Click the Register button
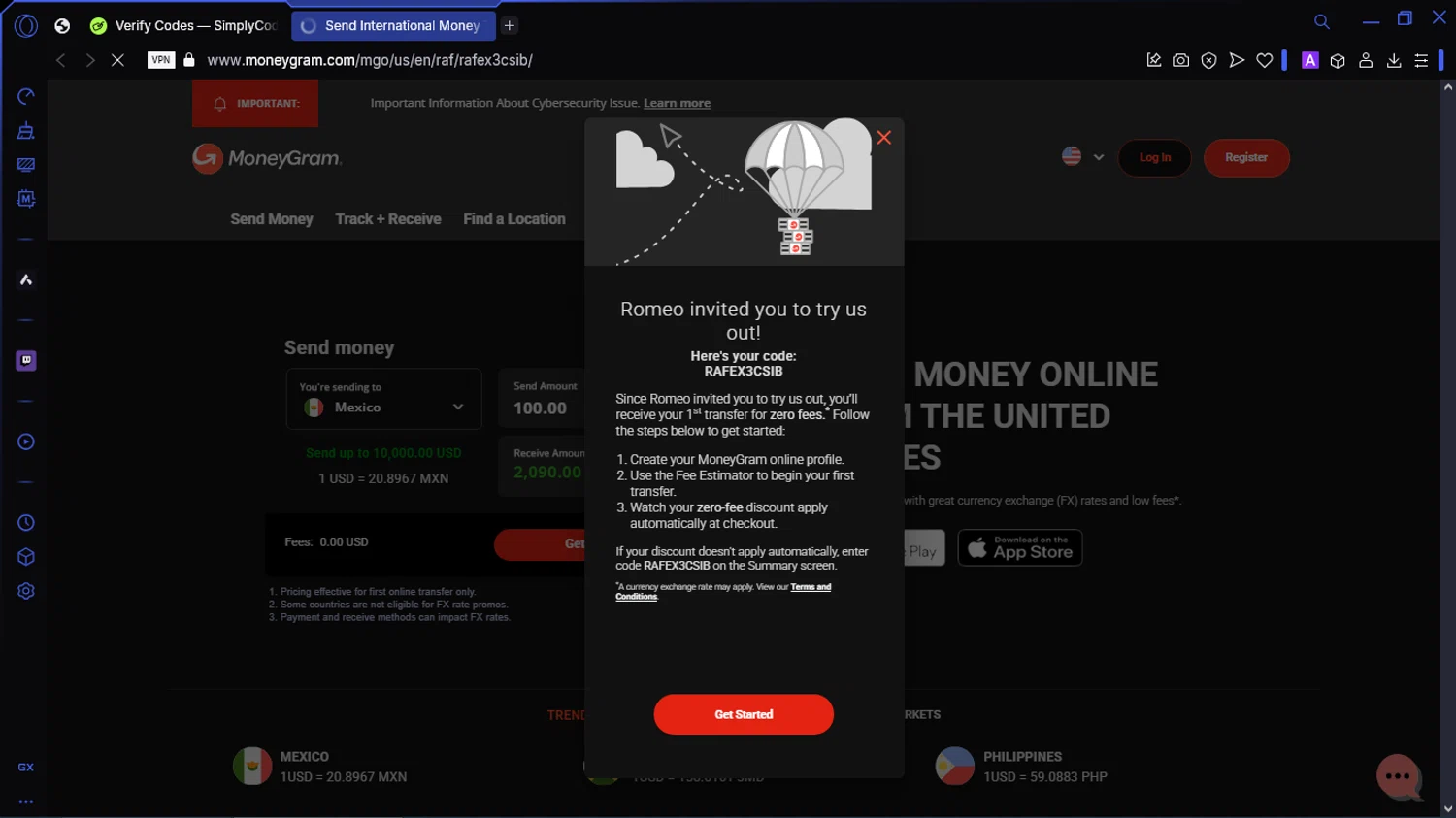Viewport: 1456px width, 818px height. click(1246, 157)
